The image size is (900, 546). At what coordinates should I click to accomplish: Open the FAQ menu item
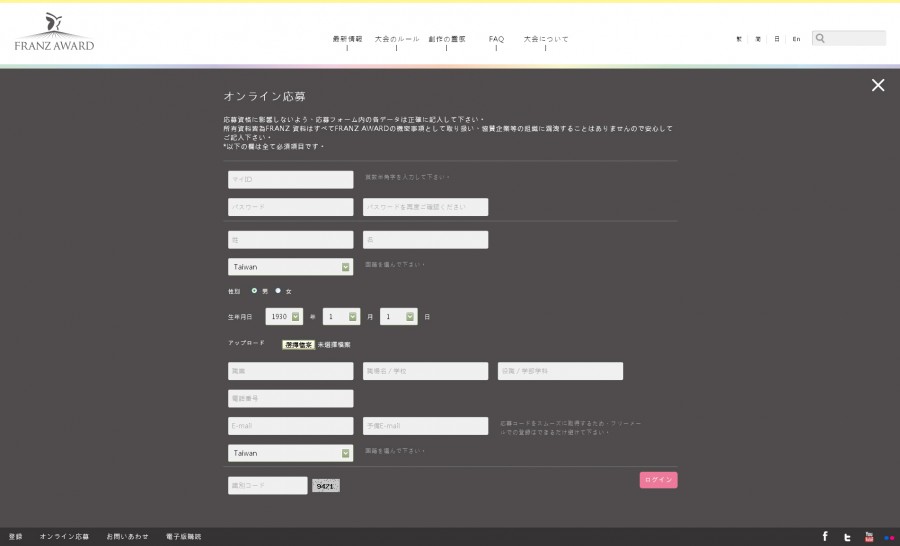496,39
